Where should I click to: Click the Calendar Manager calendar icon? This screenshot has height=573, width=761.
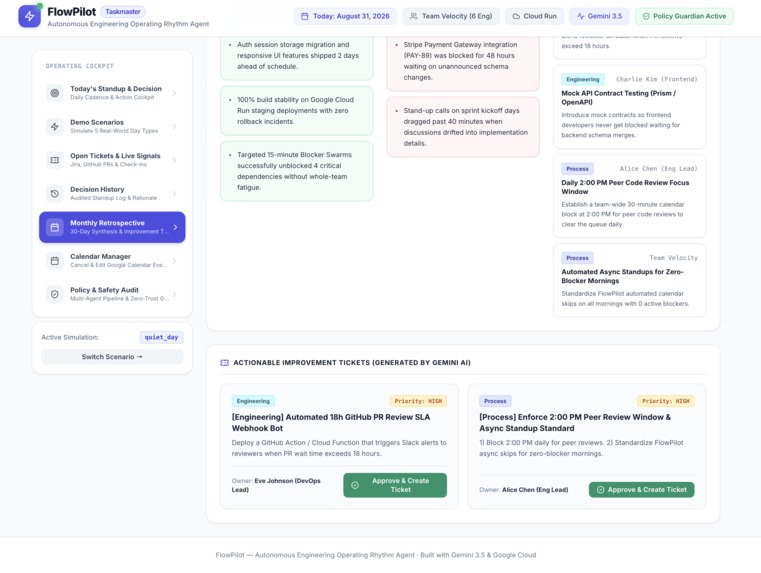pyautogui.click(x=55, y=261)
